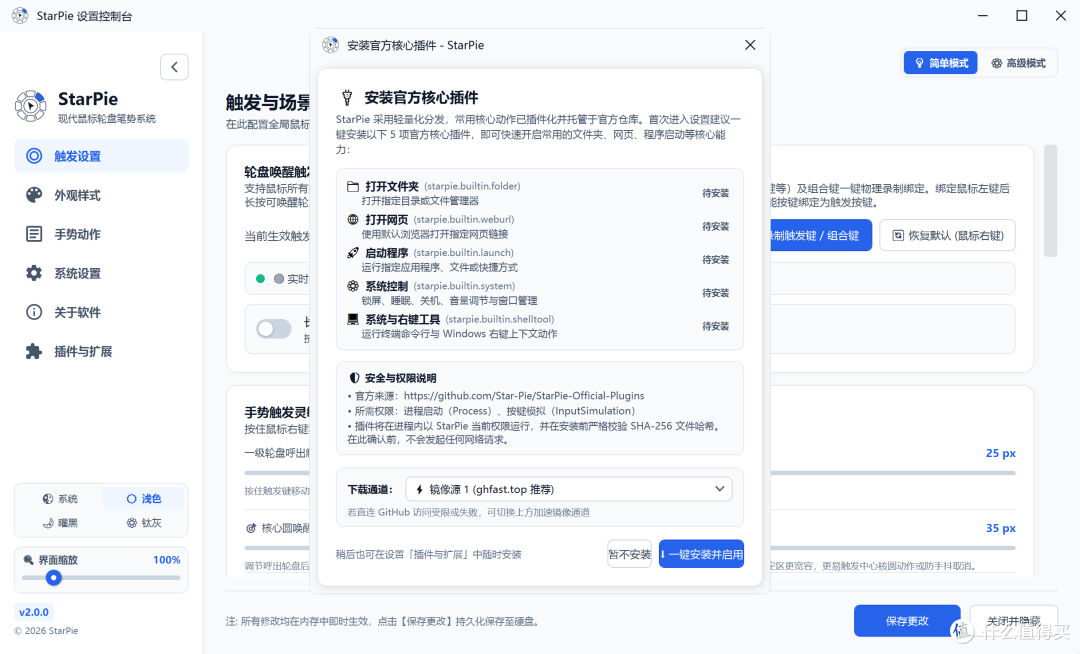Screen dimensions: 1080x654
Task: Click the list icon beside 手势动作
Action: [x=34, y=234]
